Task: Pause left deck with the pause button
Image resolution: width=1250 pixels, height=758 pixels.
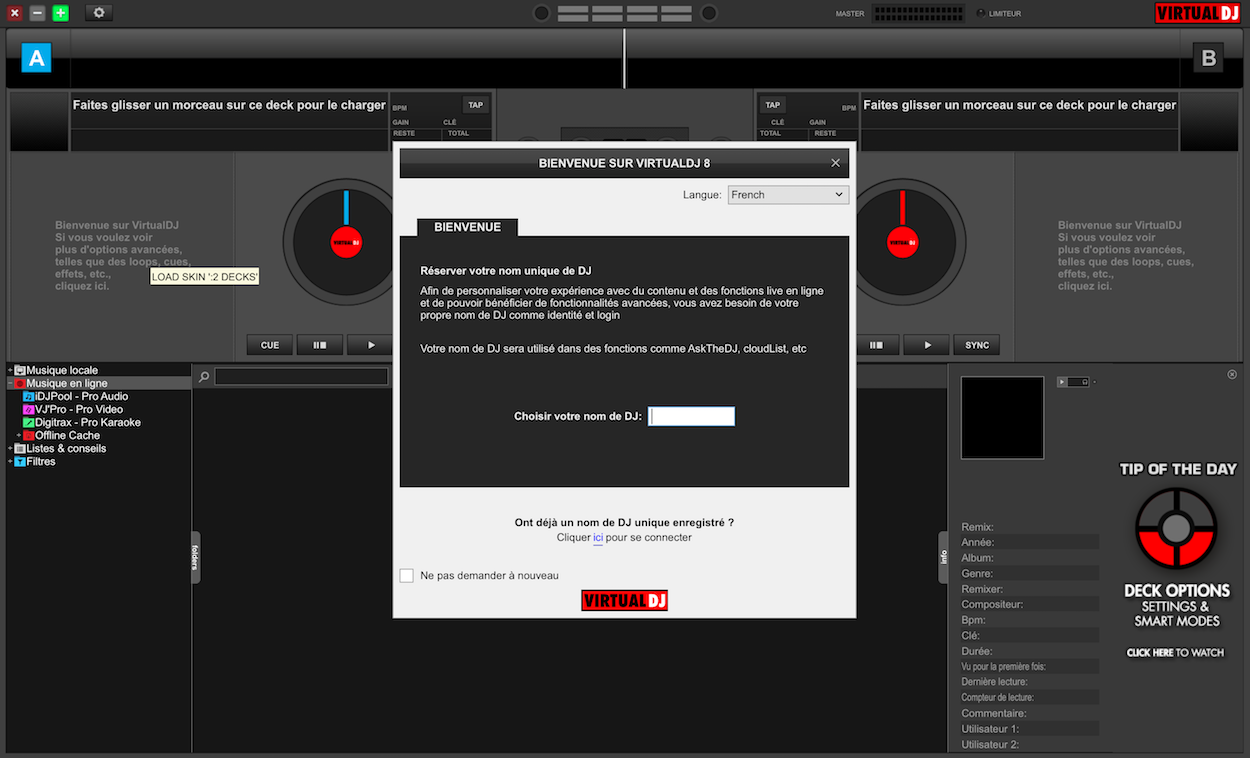Action: coord(320,345)
